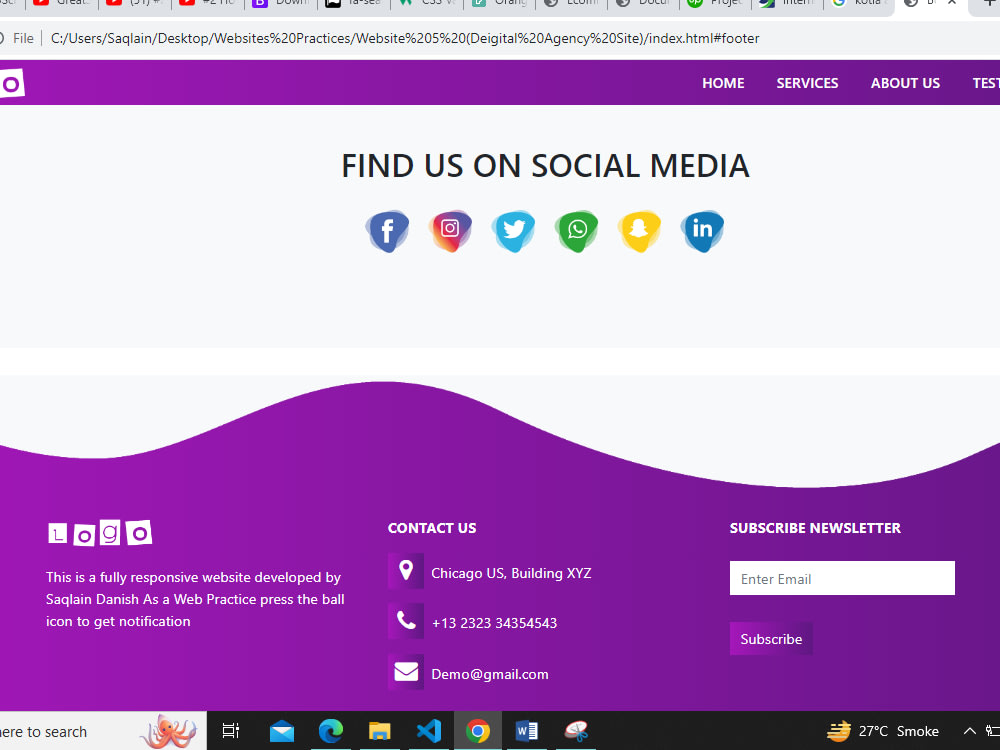Open the LinkedIn social icon

(x=702, y=231)
